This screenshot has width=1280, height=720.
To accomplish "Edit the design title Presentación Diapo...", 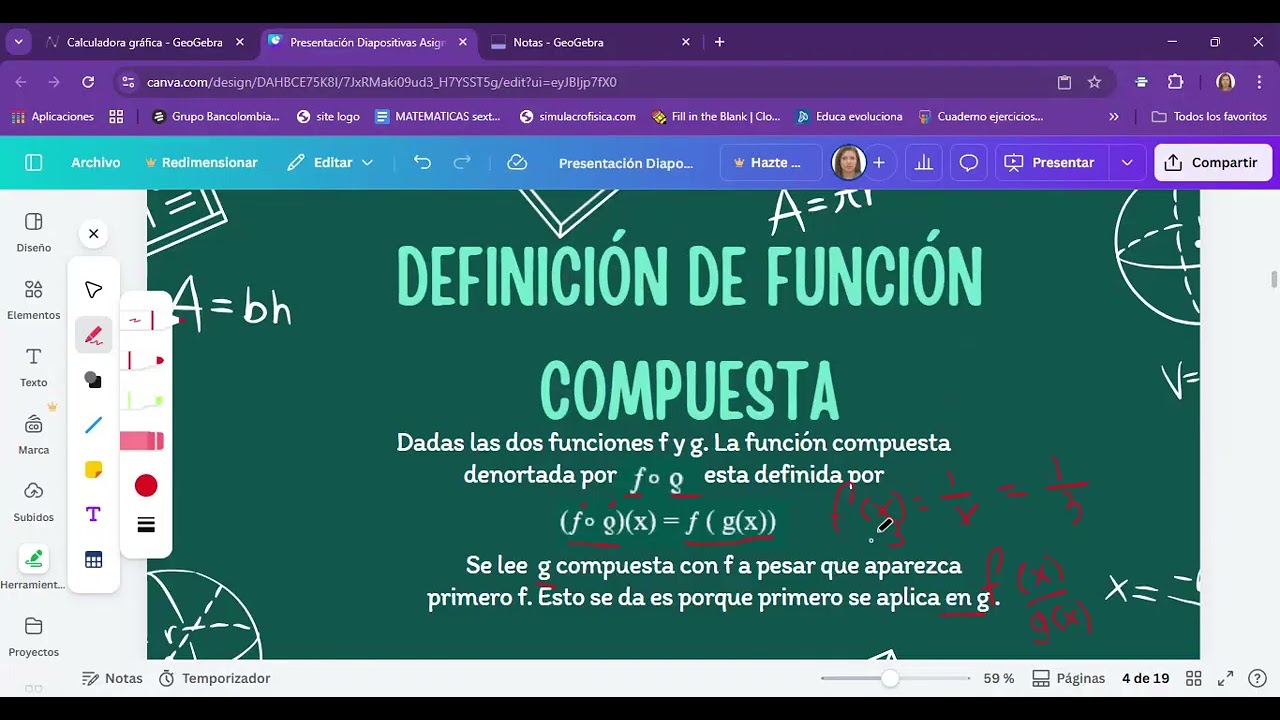I will tap(626, 163).
